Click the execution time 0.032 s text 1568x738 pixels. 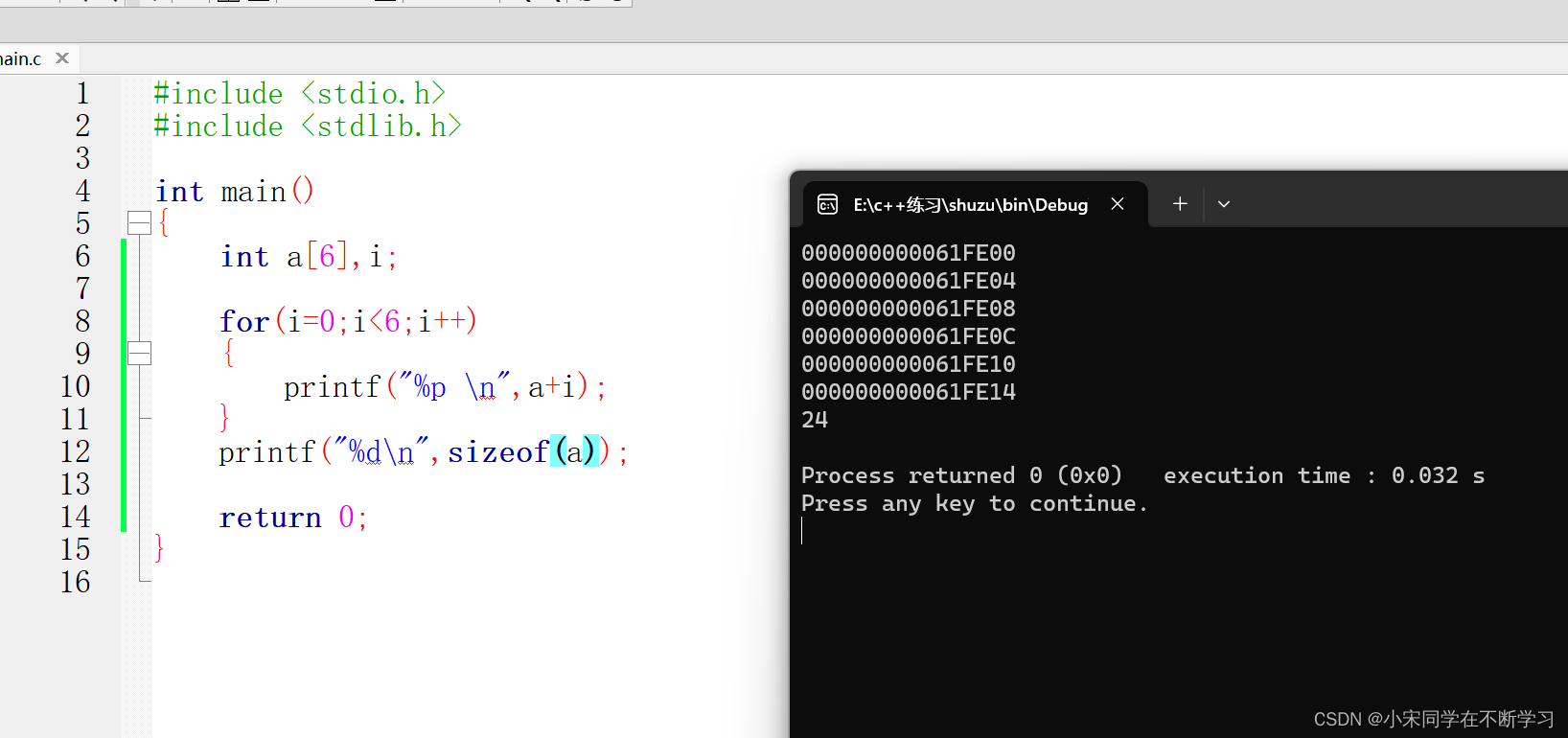pos(1324,475)
